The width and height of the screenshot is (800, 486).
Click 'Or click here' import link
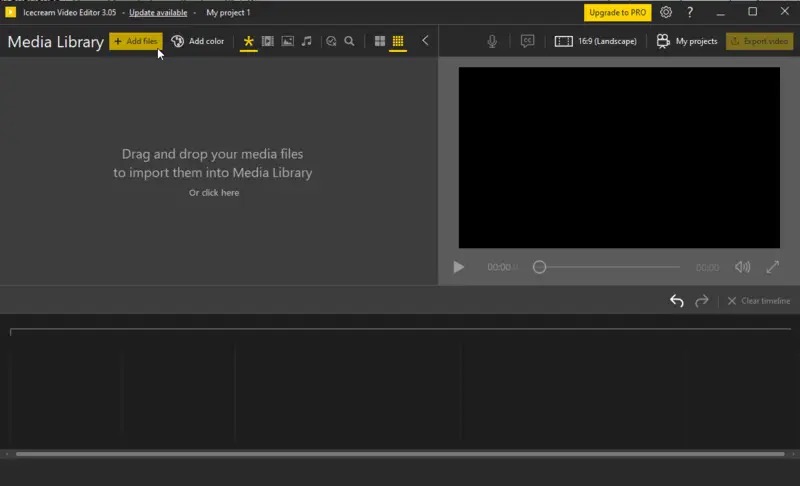[214, 193]
